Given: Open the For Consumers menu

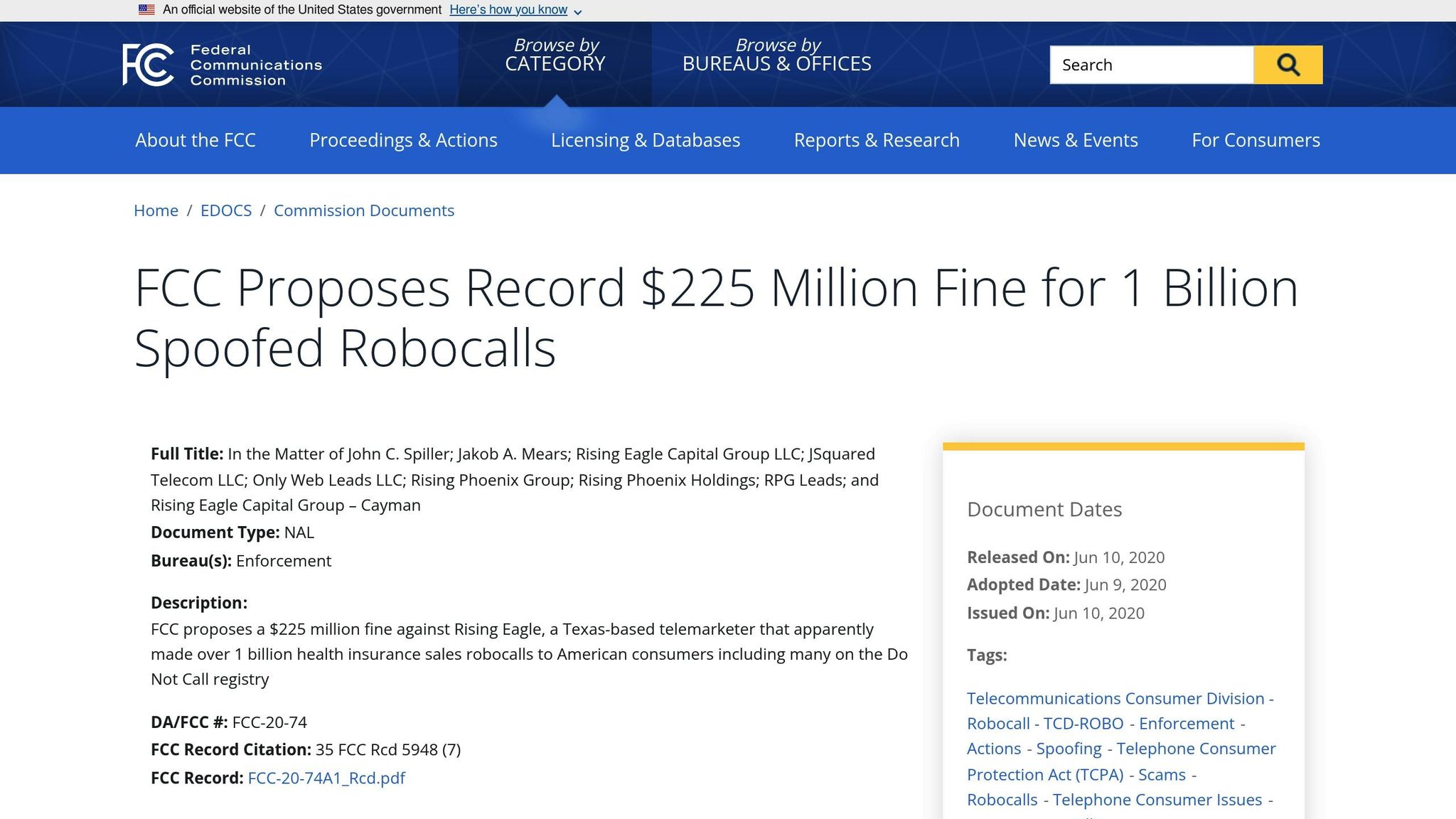Looking at the screenshot, I should (x=1256, y=140).
